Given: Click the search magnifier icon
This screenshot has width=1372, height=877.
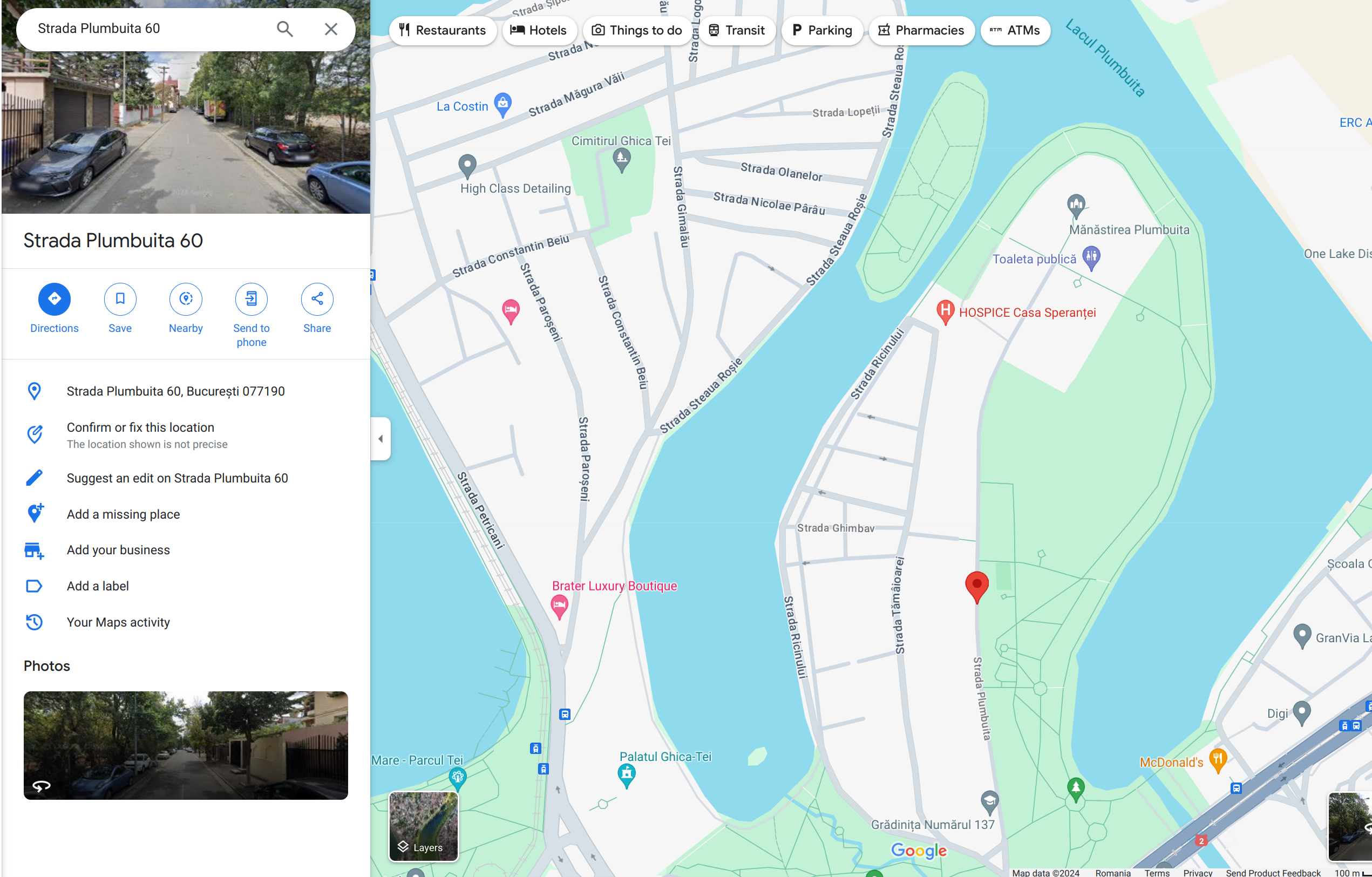Looking at the screenshot, I should (285, 29).
